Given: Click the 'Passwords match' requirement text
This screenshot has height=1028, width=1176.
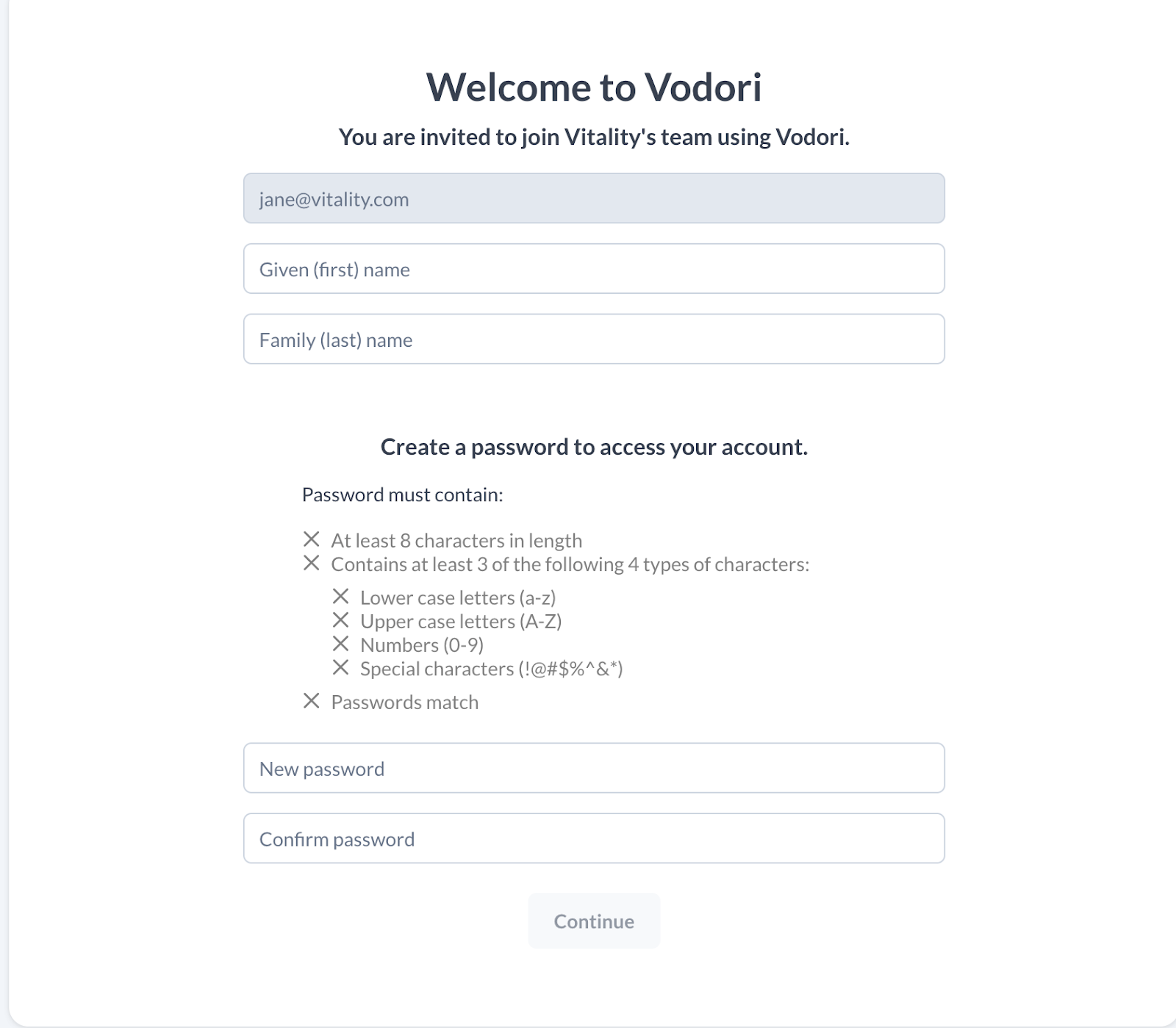Looking at the screenshot, I should 404,702.
